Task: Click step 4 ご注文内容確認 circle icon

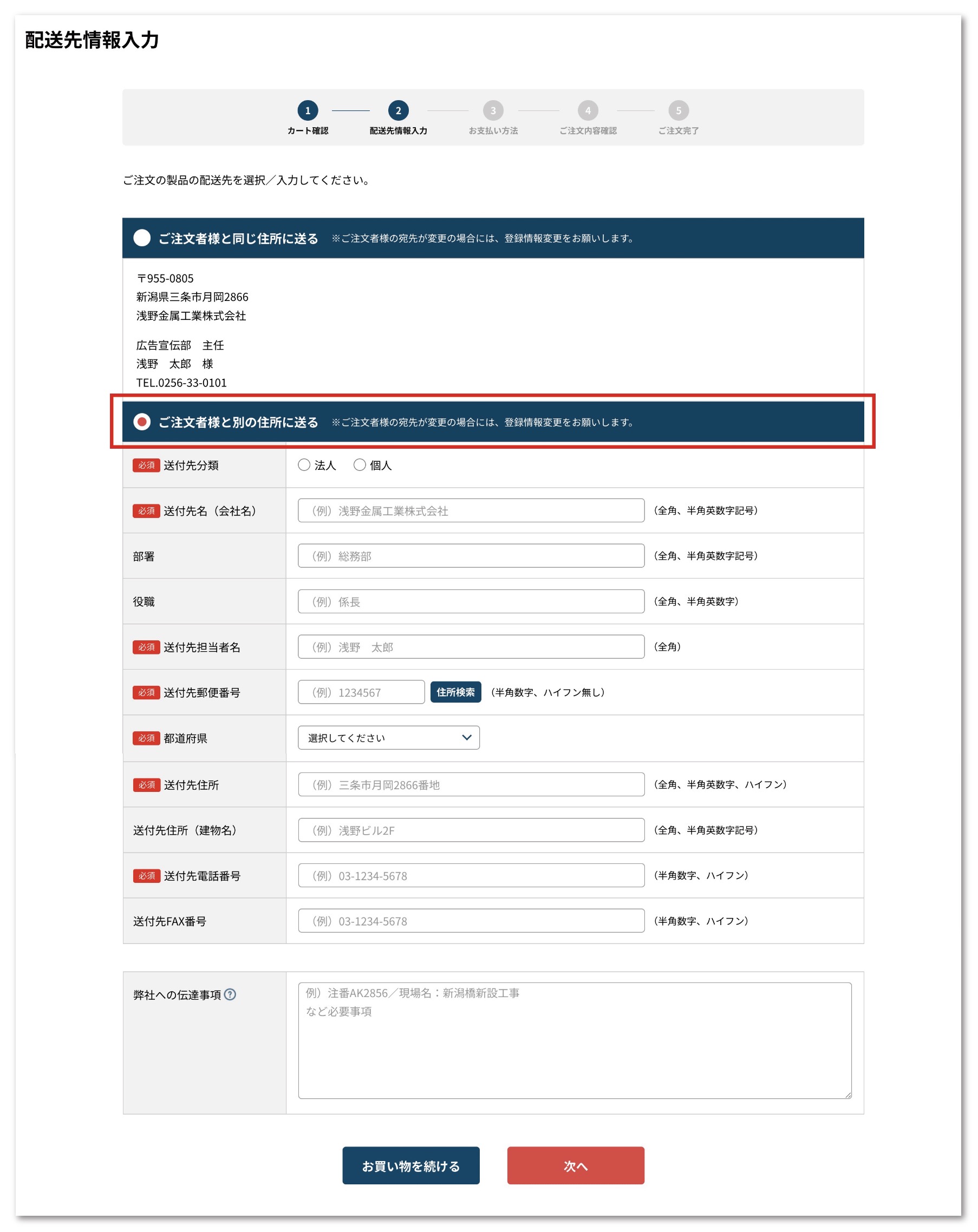Action: pos(588,110)
